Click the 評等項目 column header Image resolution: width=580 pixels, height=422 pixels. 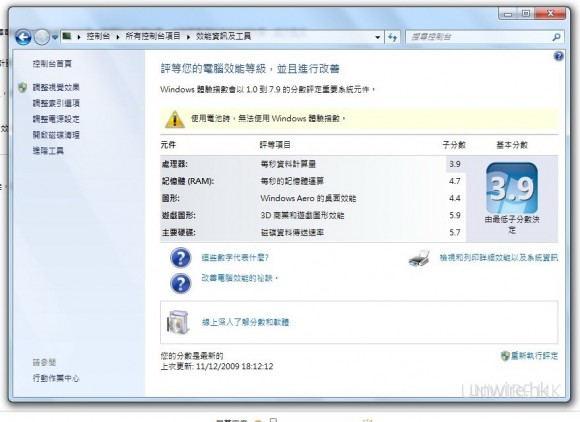pyautogui.click(x=275, y=145)
